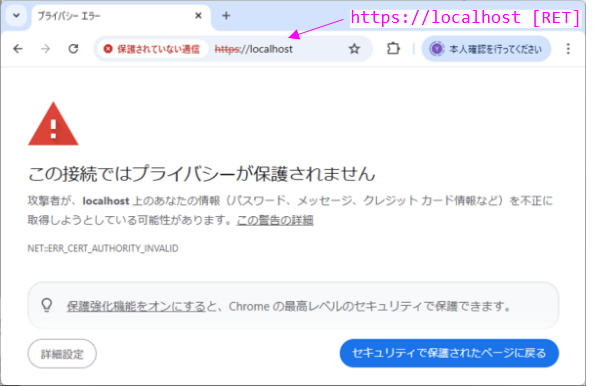Open a new tab with plus button
600x386 pixels.
point(226,16)
